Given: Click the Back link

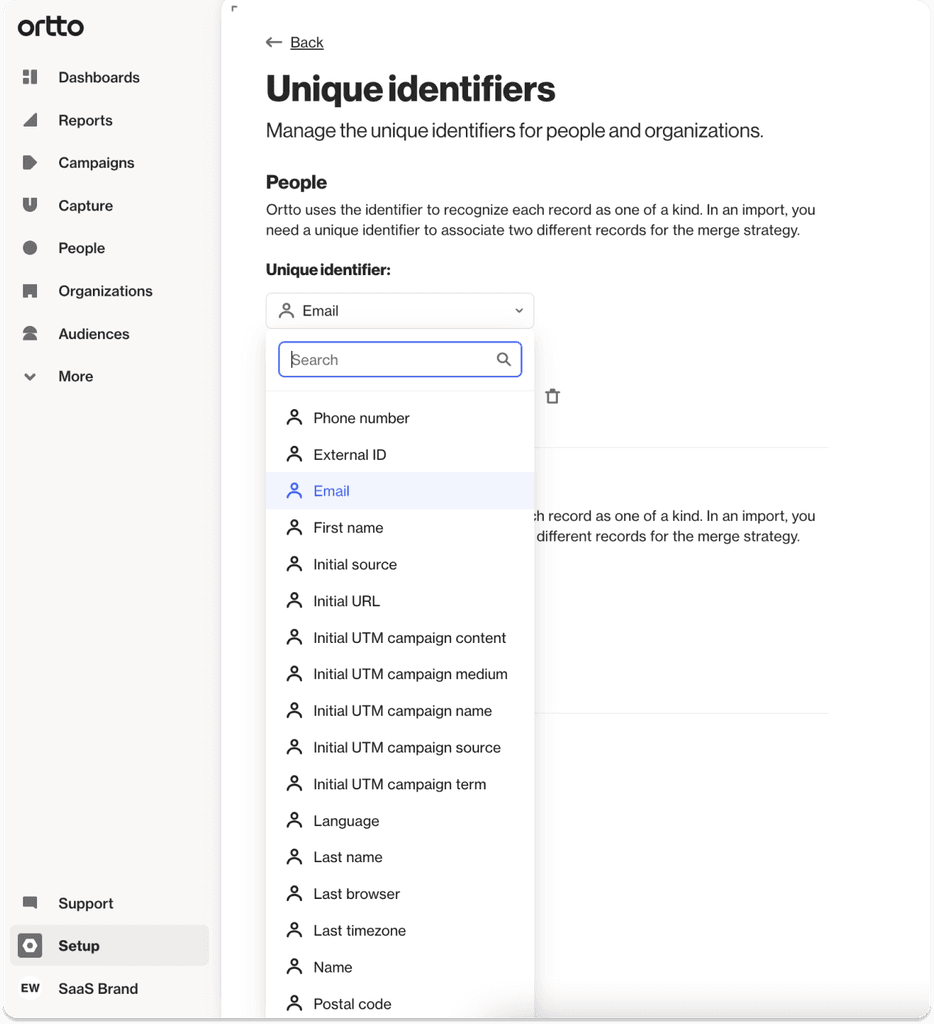Looking at the screenshot, I should [295, 42].
